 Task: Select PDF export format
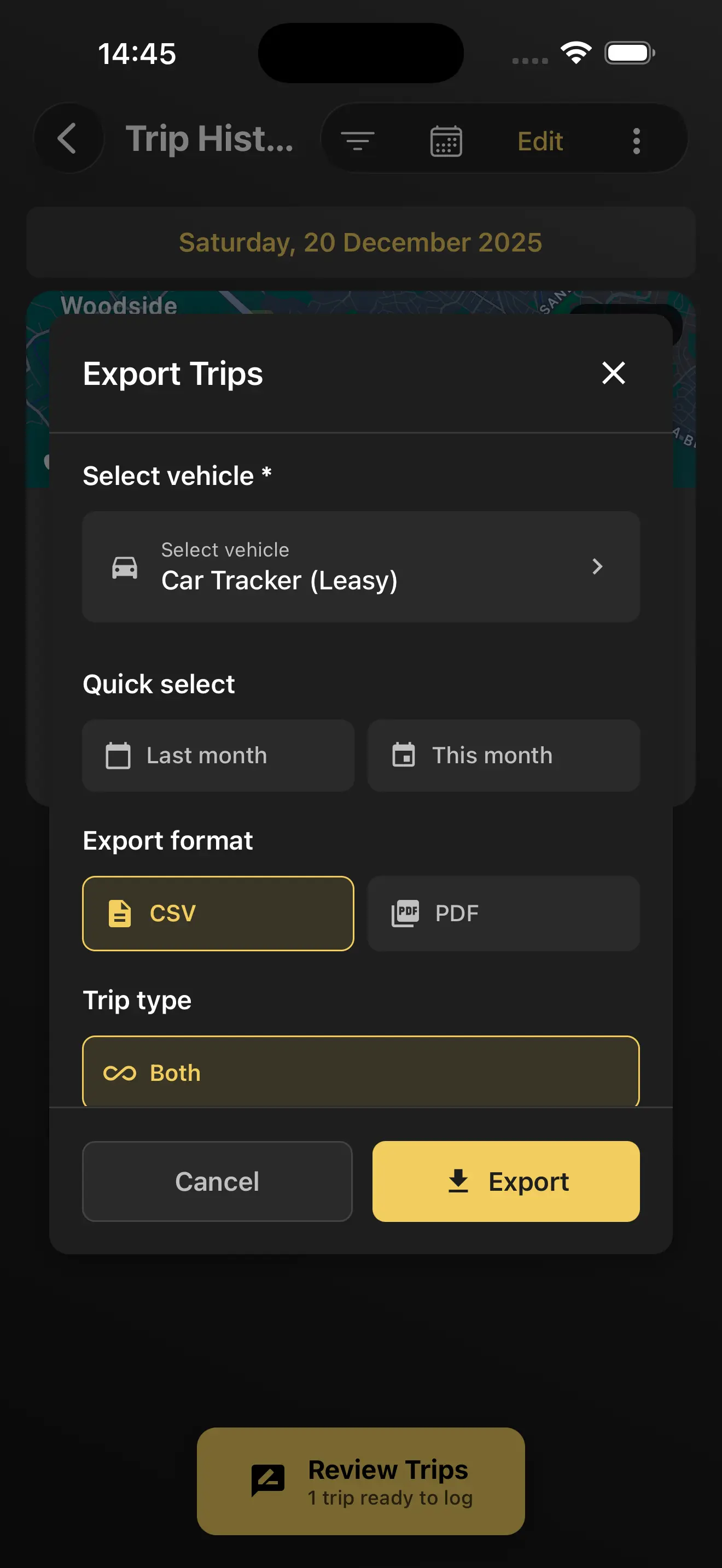pos(503,913)
